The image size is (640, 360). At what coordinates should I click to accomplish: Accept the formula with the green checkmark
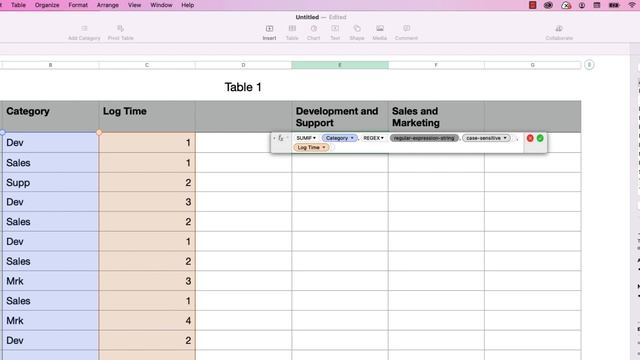click(540, 138)
